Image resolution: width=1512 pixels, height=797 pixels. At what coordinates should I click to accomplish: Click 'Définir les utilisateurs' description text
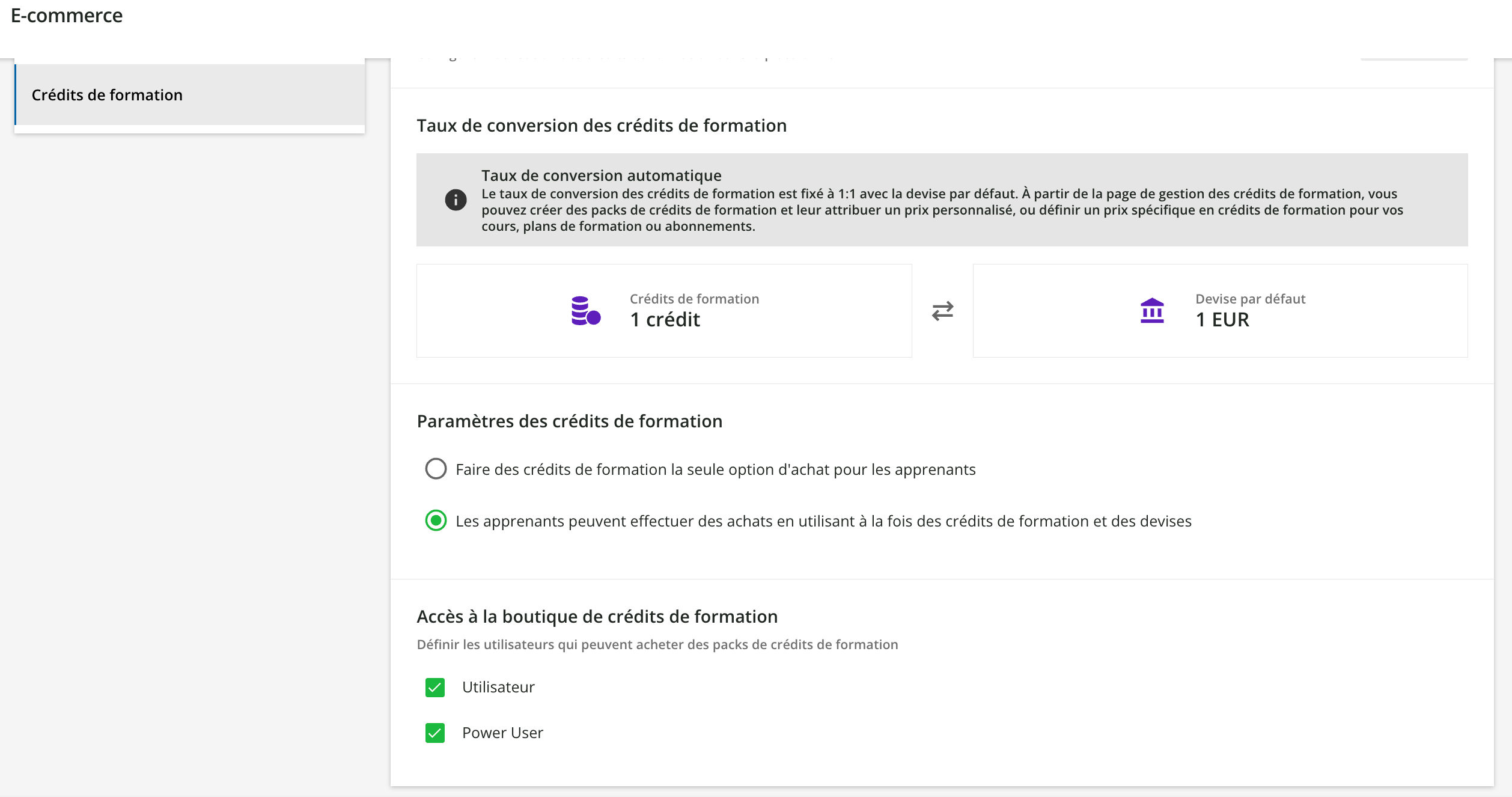click(657, 644)
